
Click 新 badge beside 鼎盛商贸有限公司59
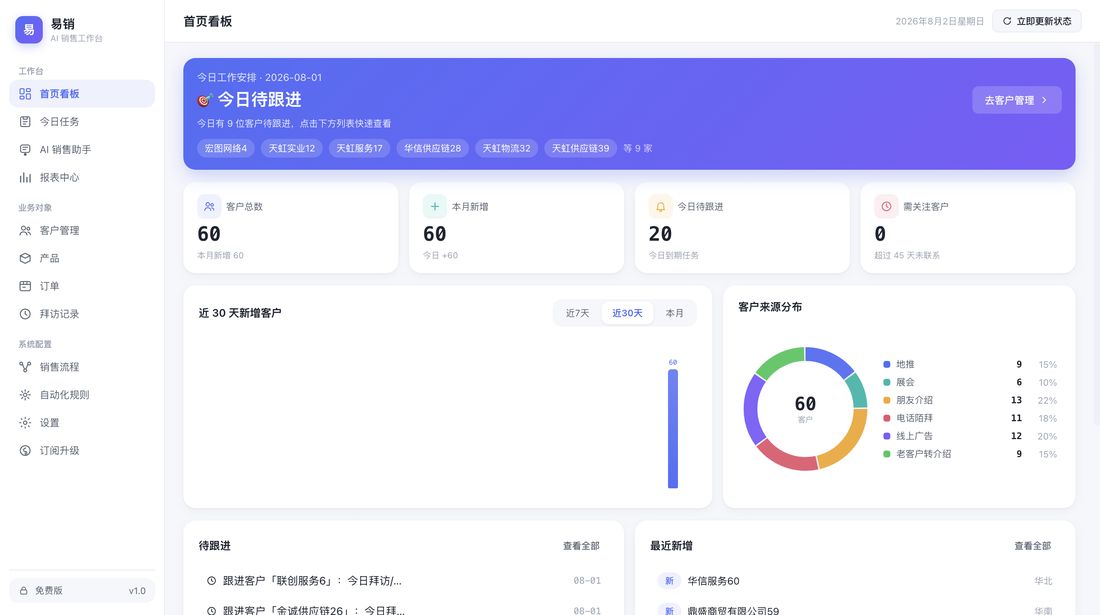pos(669,610)
